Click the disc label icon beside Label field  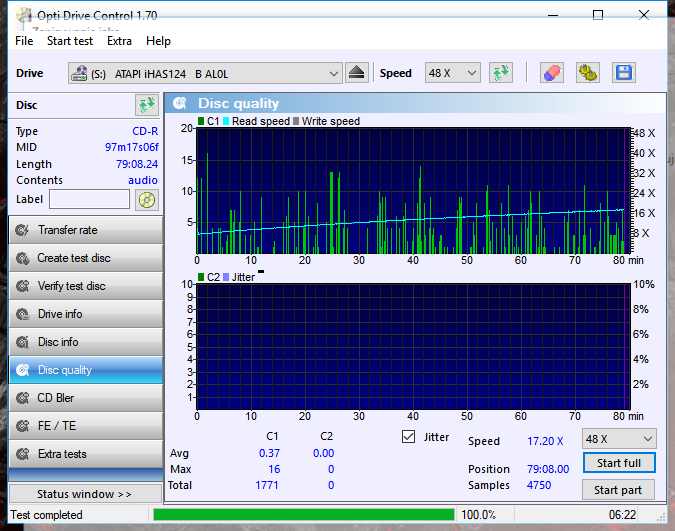(x=147, y=200)
